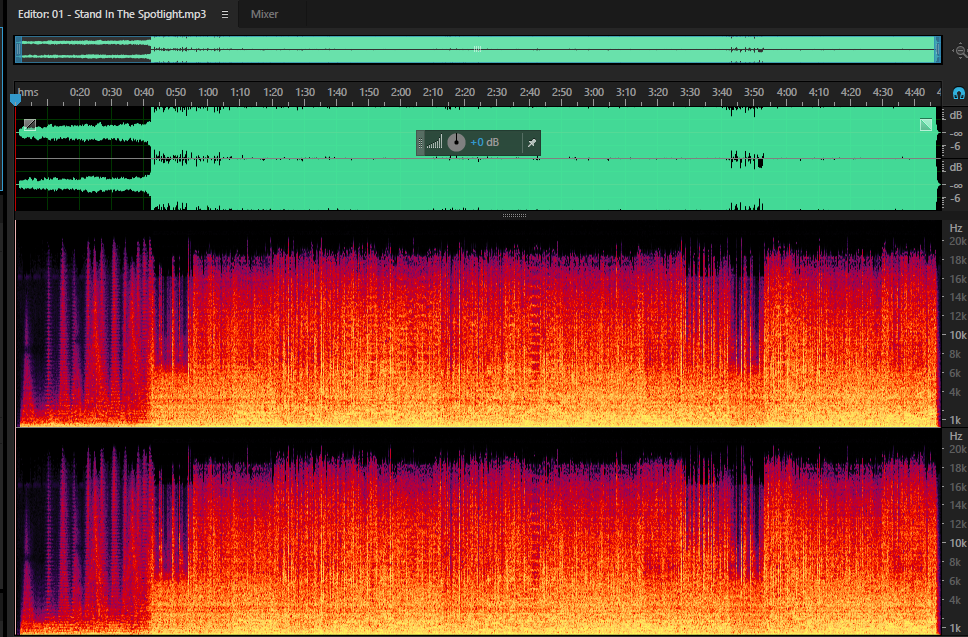Grab the Fade Out handle on the waveform
This screenshot has width=968, height=637.
(925, 125)
